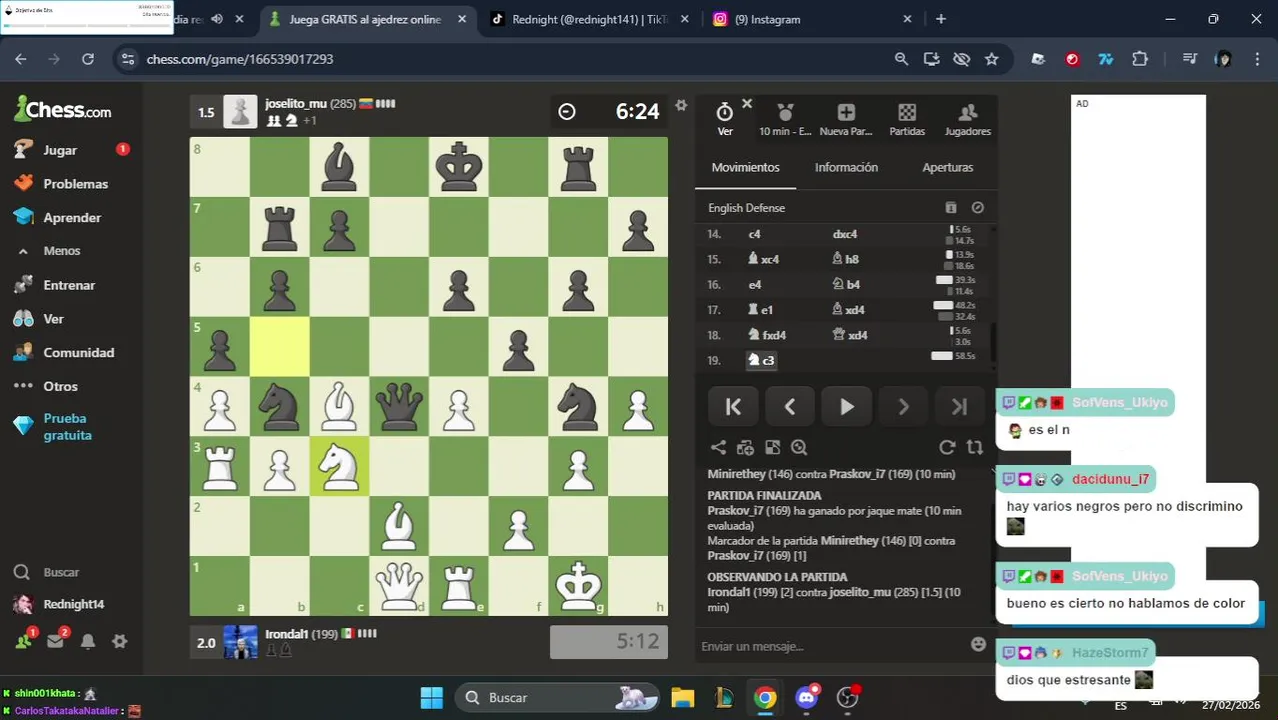Open the browser extensions puzzle icon
The width and height of the screenshot is (1278, 720).
tap(1140, 59)
